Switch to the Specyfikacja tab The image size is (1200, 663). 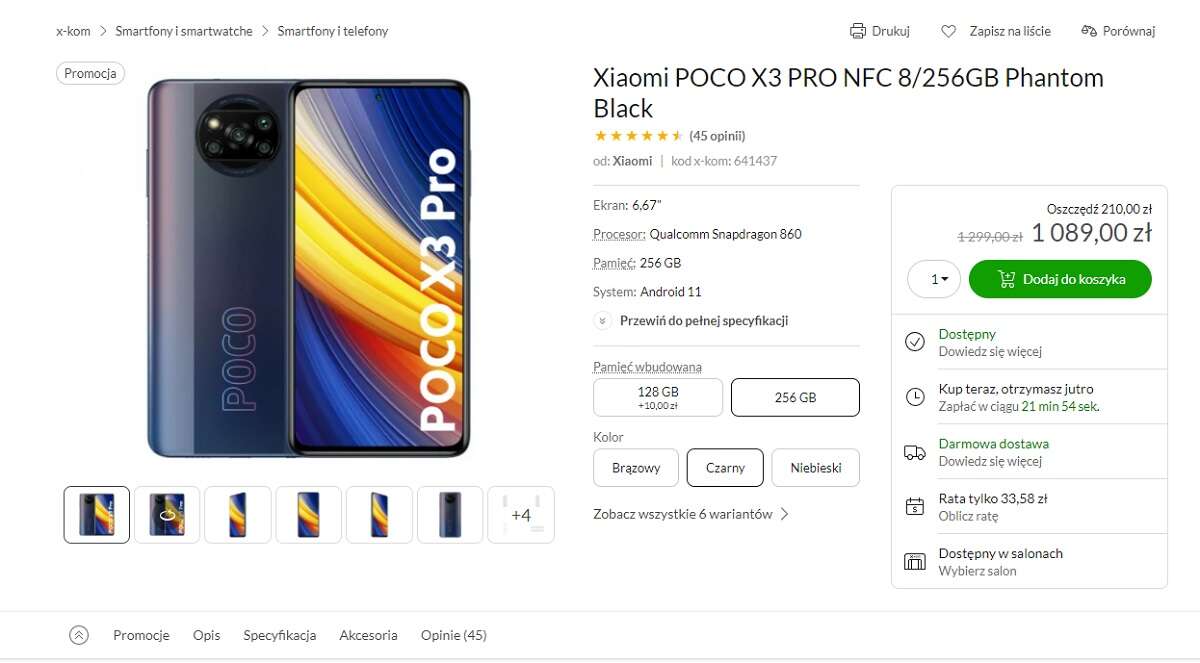pyautogui.click(x=280, y=635)
